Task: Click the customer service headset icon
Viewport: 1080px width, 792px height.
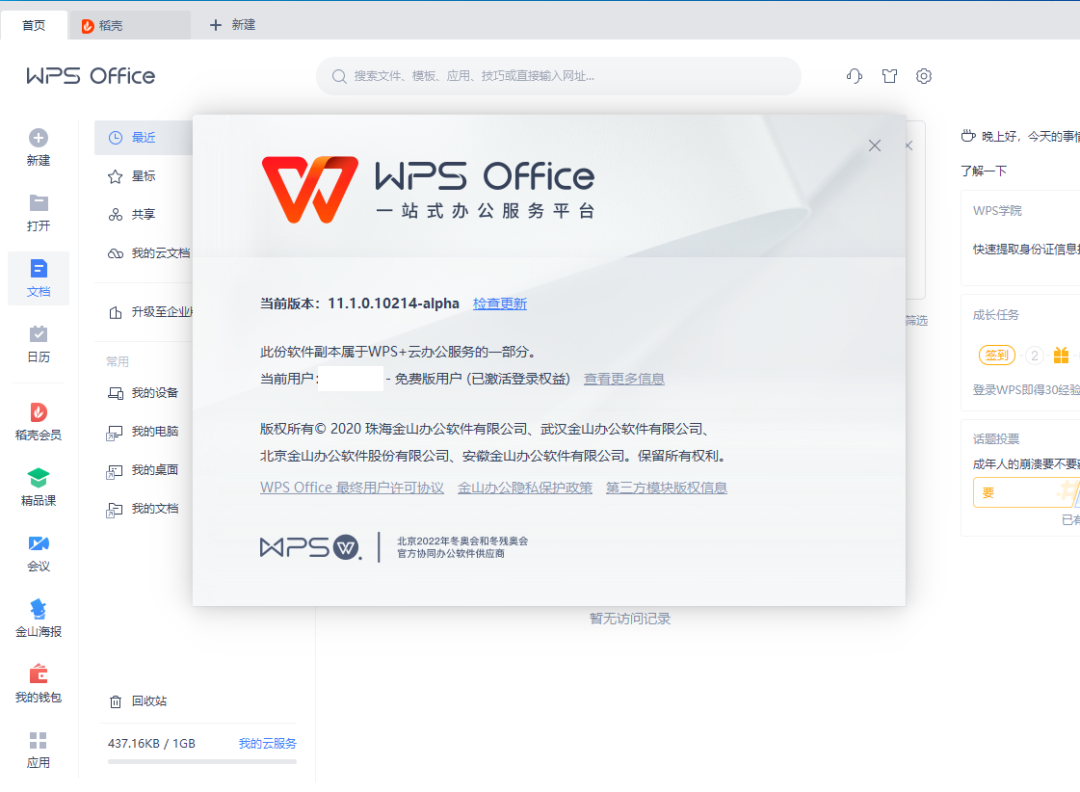Action: point(855,76)
